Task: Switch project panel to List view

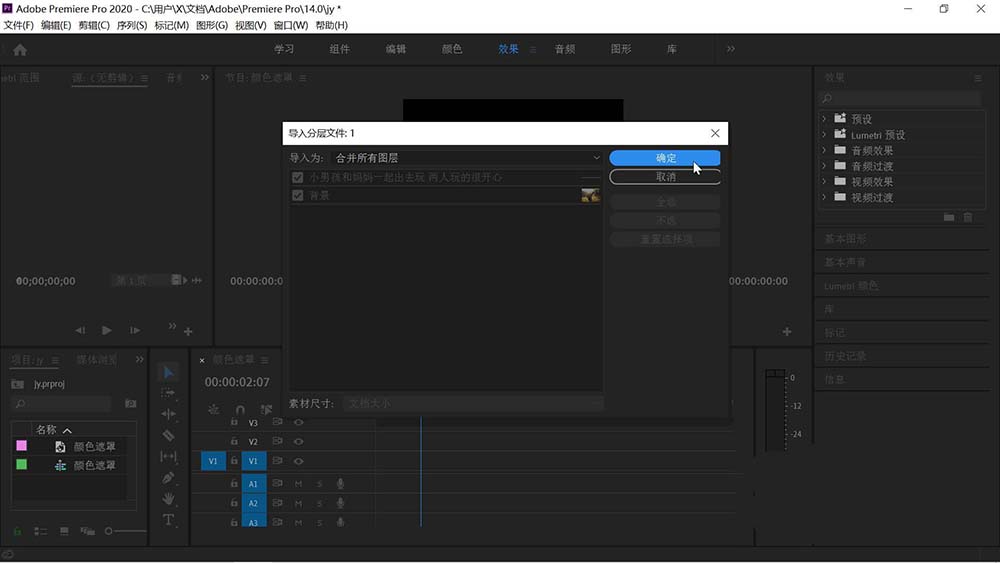Action: 40,531
